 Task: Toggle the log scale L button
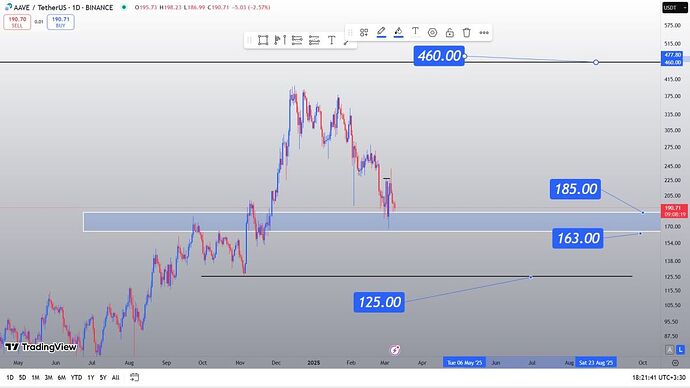(680, 350)
